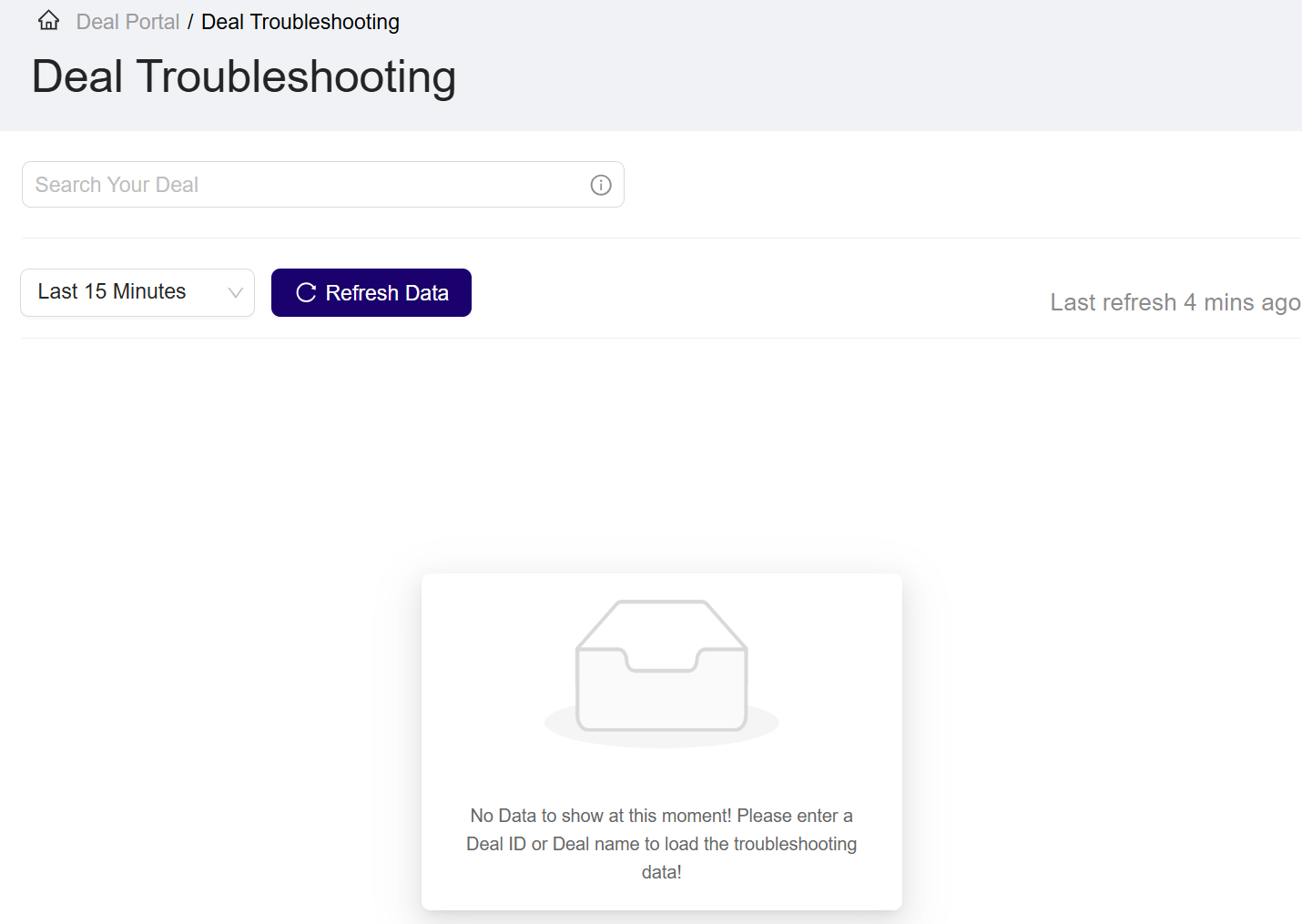The width and height of the screenshot is (1302, 924).
Task: Click the no data message text
Action: [661, 844]
